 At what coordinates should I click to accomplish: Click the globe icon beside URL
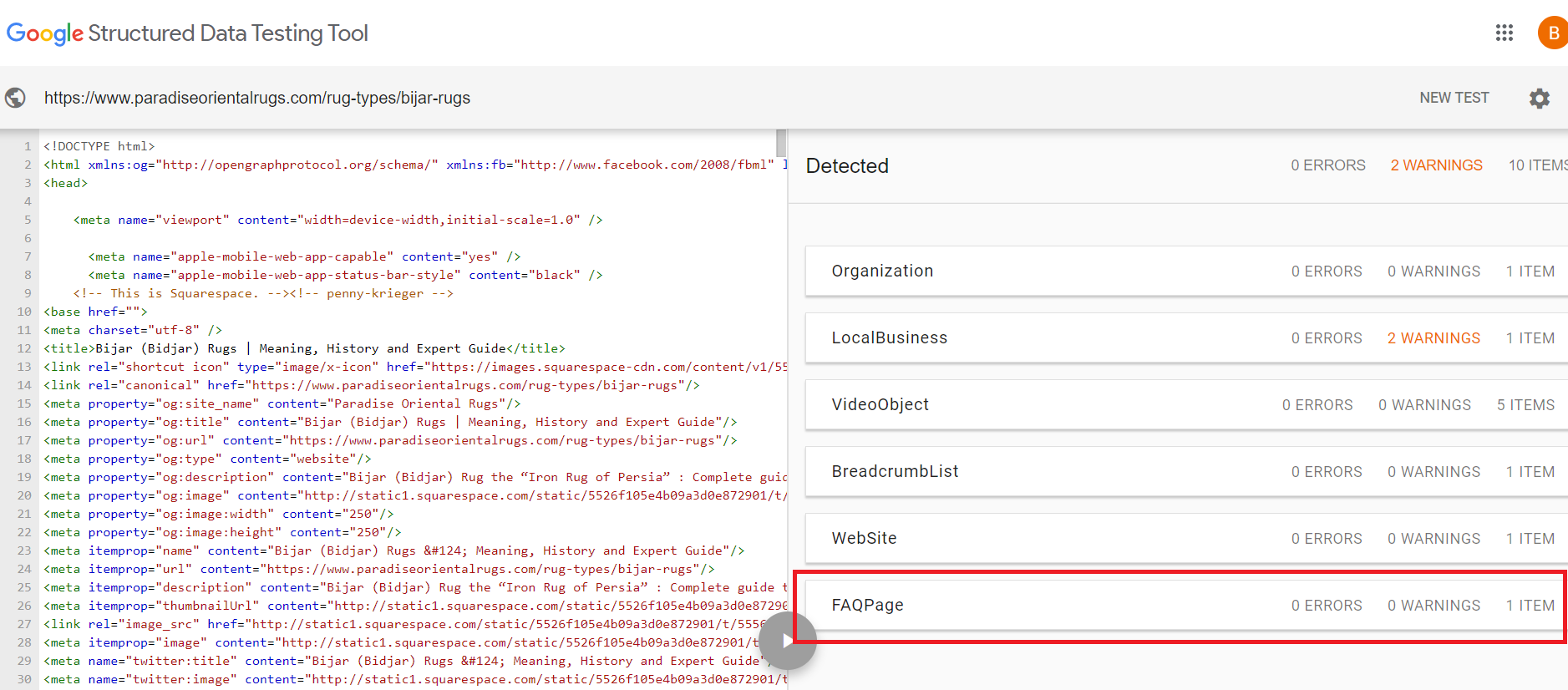[x=15, y=98]
